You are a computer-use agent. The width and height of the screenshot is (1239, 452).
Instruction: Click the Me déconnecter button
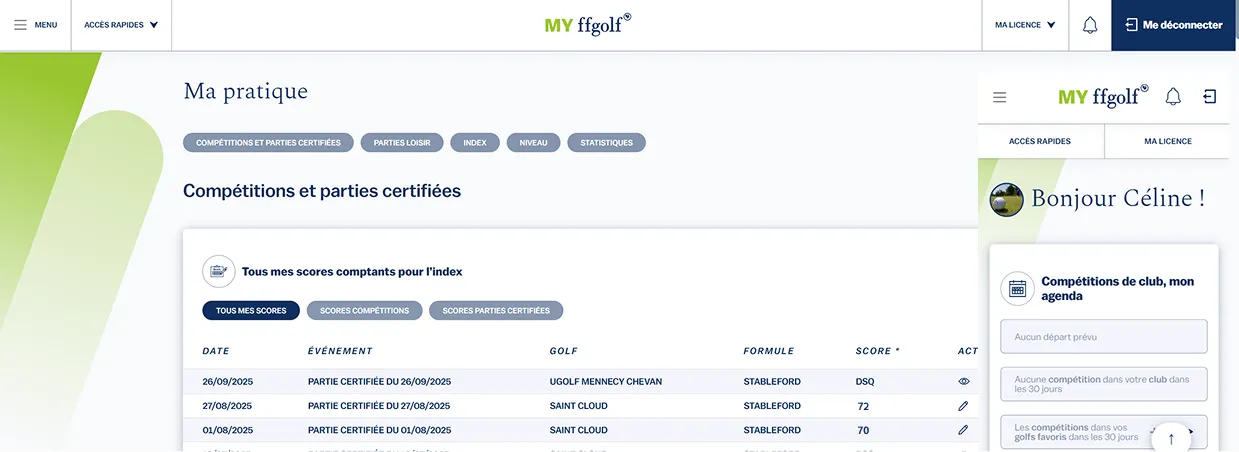1174,25
